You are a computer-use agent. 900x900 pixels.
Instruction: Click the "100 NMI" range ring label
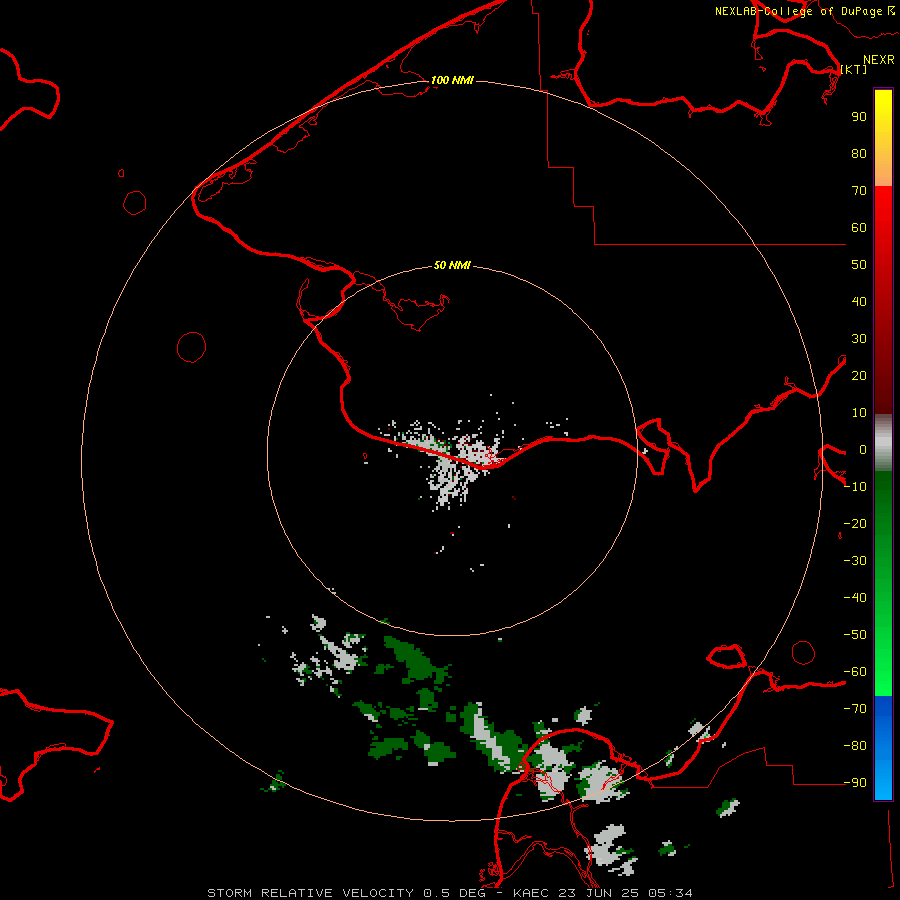(x=452, y=80)
